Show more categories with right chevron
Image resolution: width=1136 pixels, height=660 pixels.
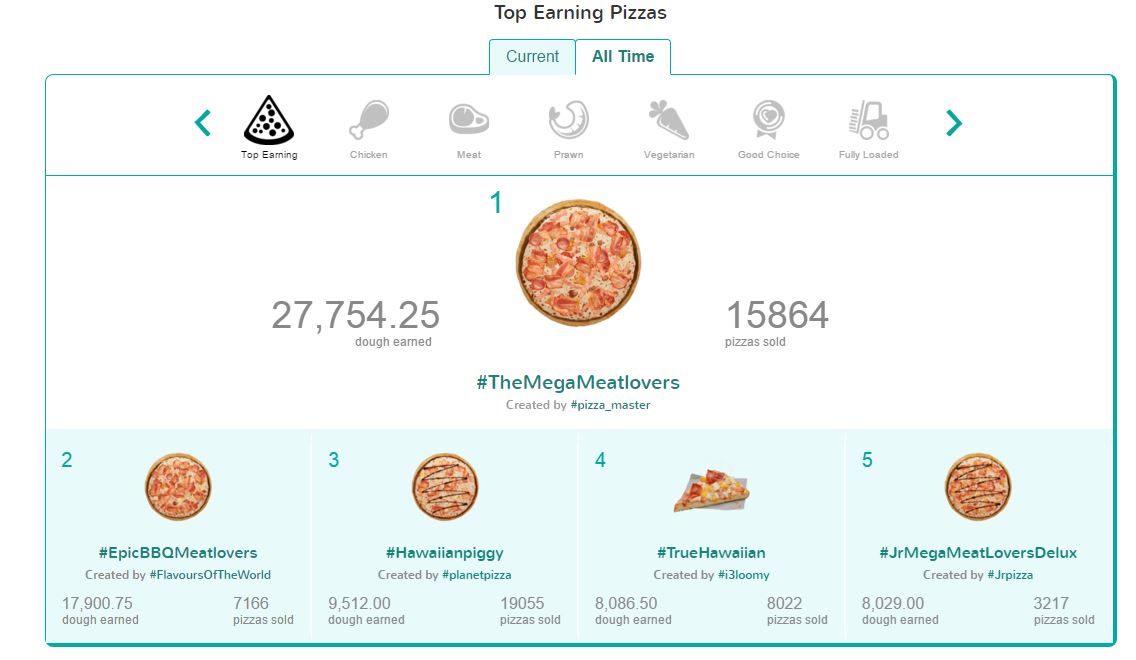point(954,122)
